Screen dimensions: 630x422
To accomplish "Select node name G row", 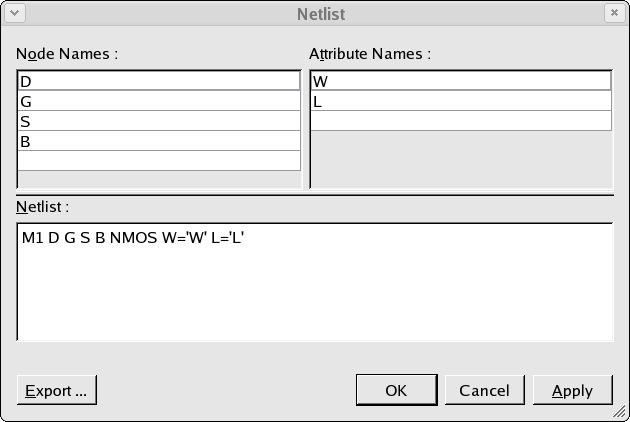I will (x=159, y=101).
